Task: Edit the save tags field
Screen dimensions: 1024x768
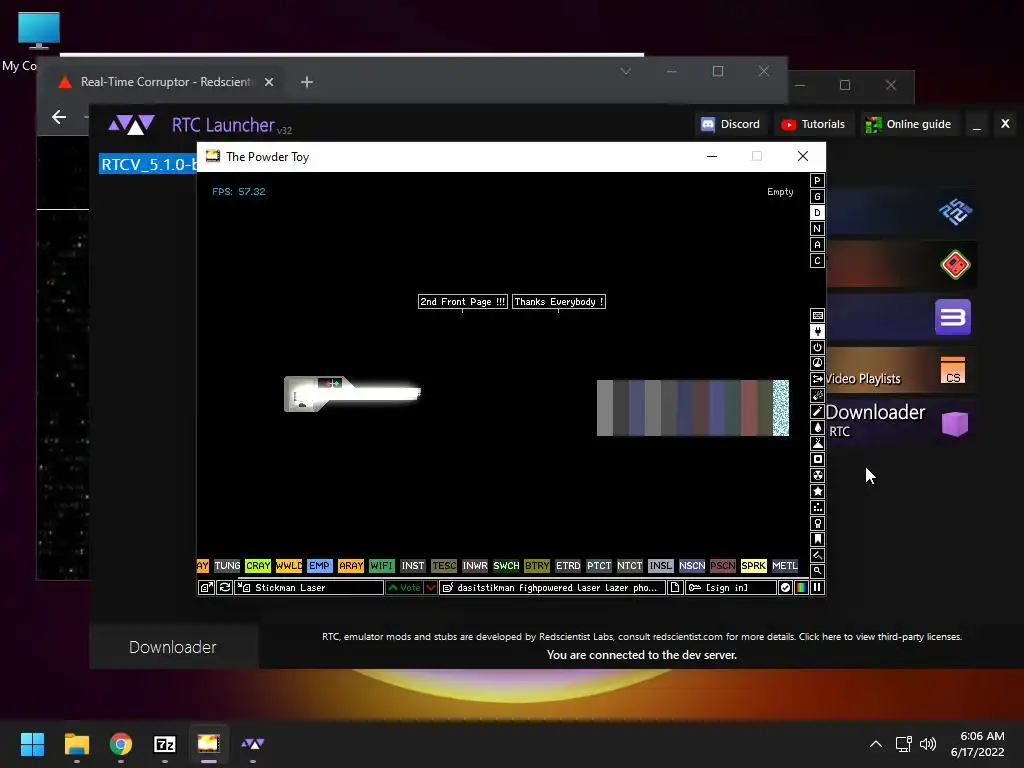Action: coord(552,588)
